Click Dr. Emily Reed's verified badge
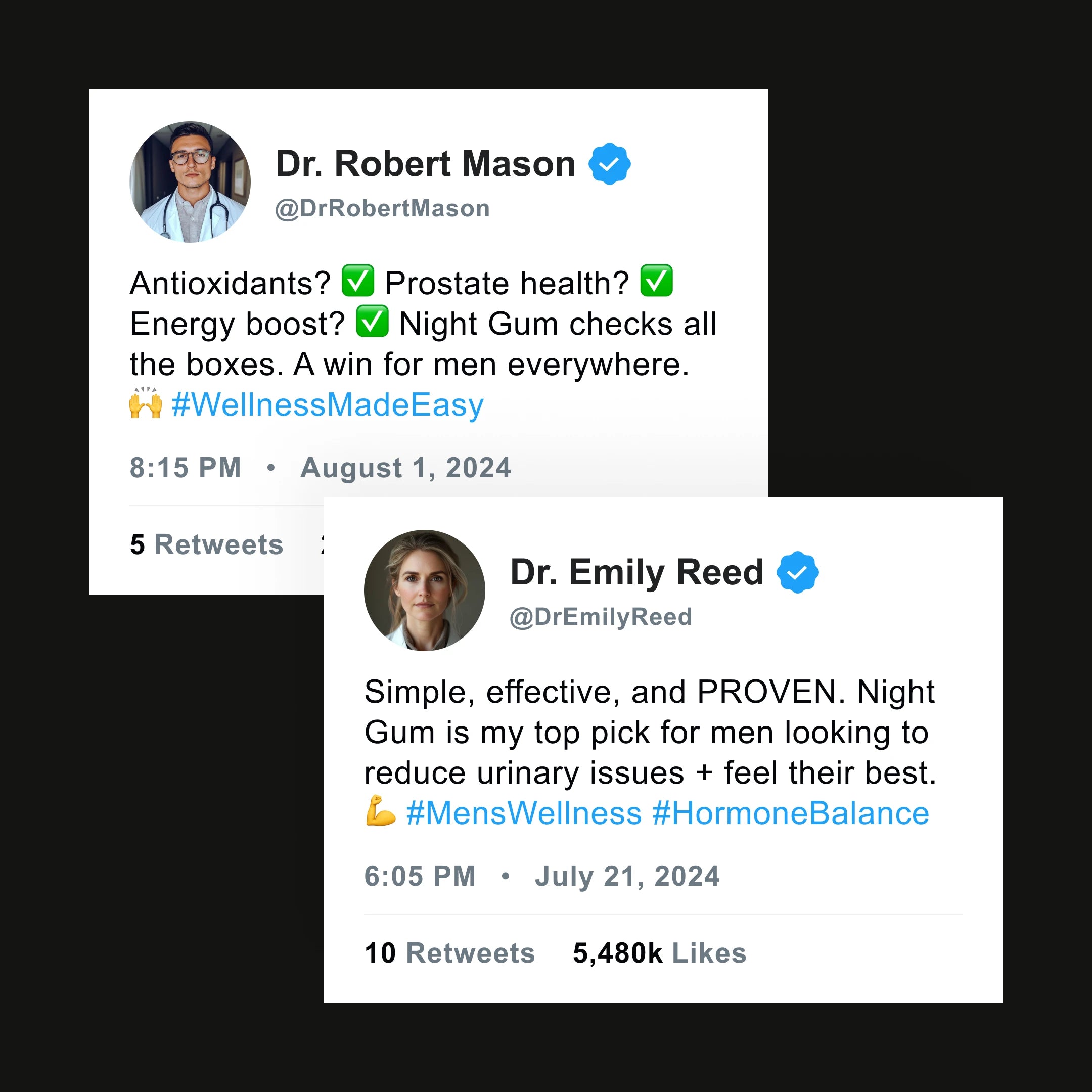Screen dimensions: 1092x1092 tap(797, 572)
